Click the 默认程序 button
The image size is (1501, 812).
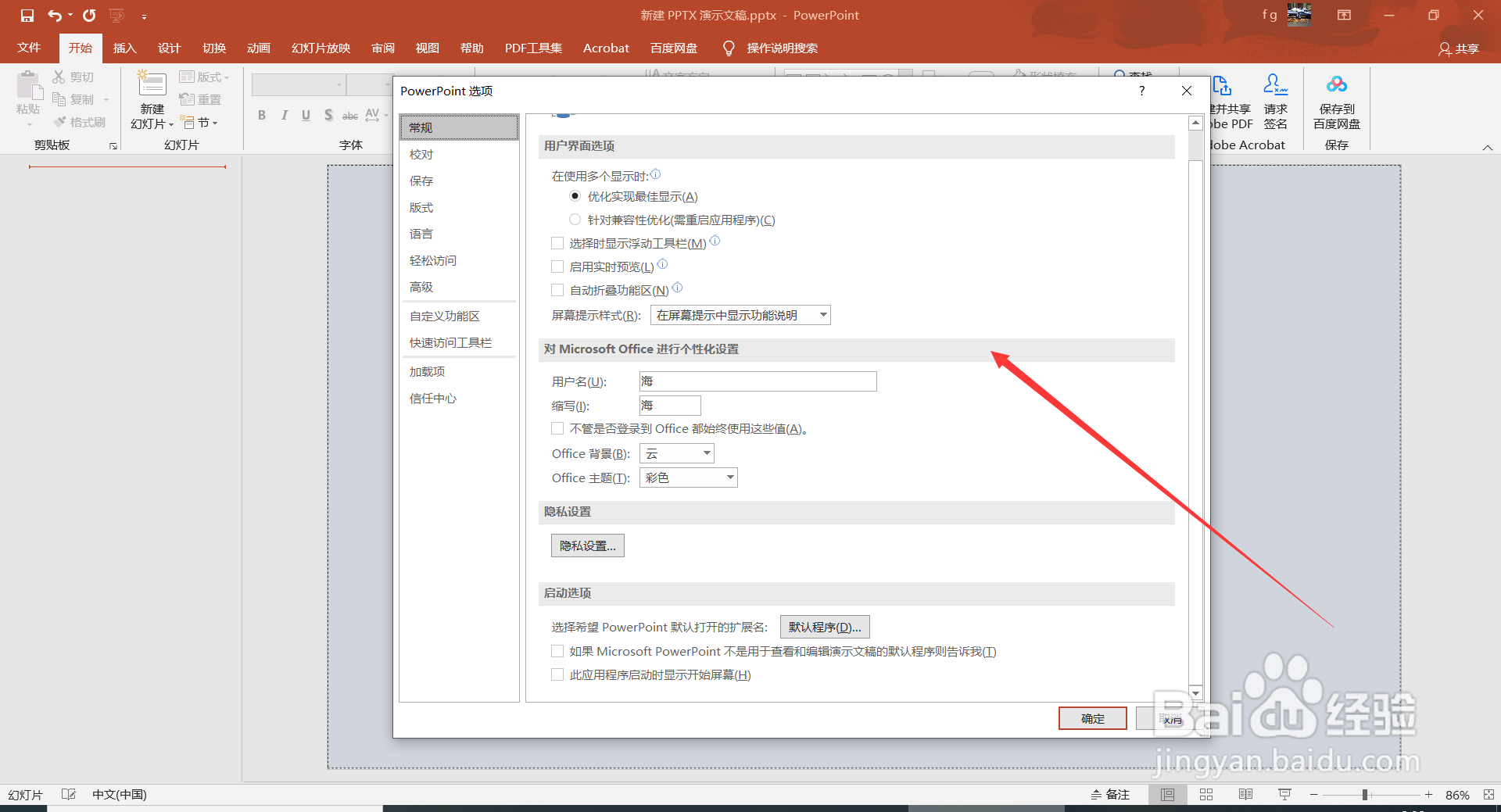(825, 627)
